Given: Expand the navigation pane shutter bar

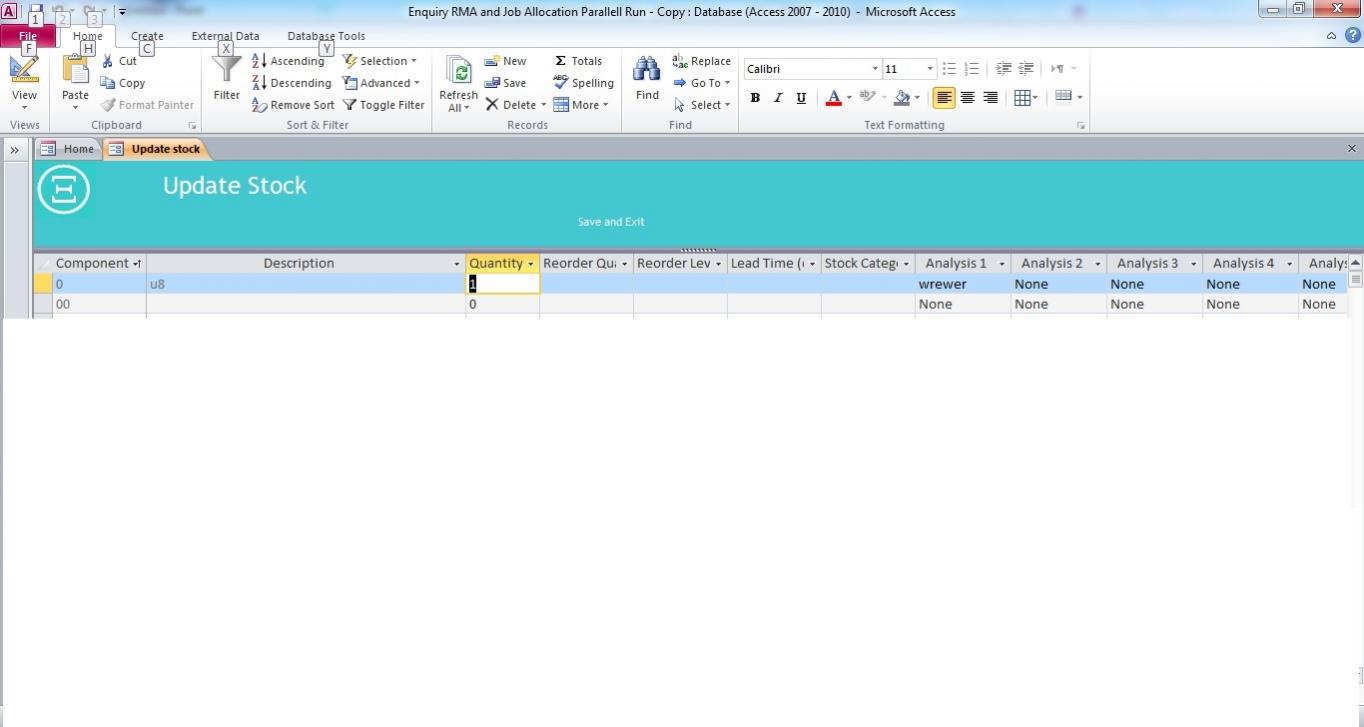Looking at the screenshot, I should coord(15,150).
